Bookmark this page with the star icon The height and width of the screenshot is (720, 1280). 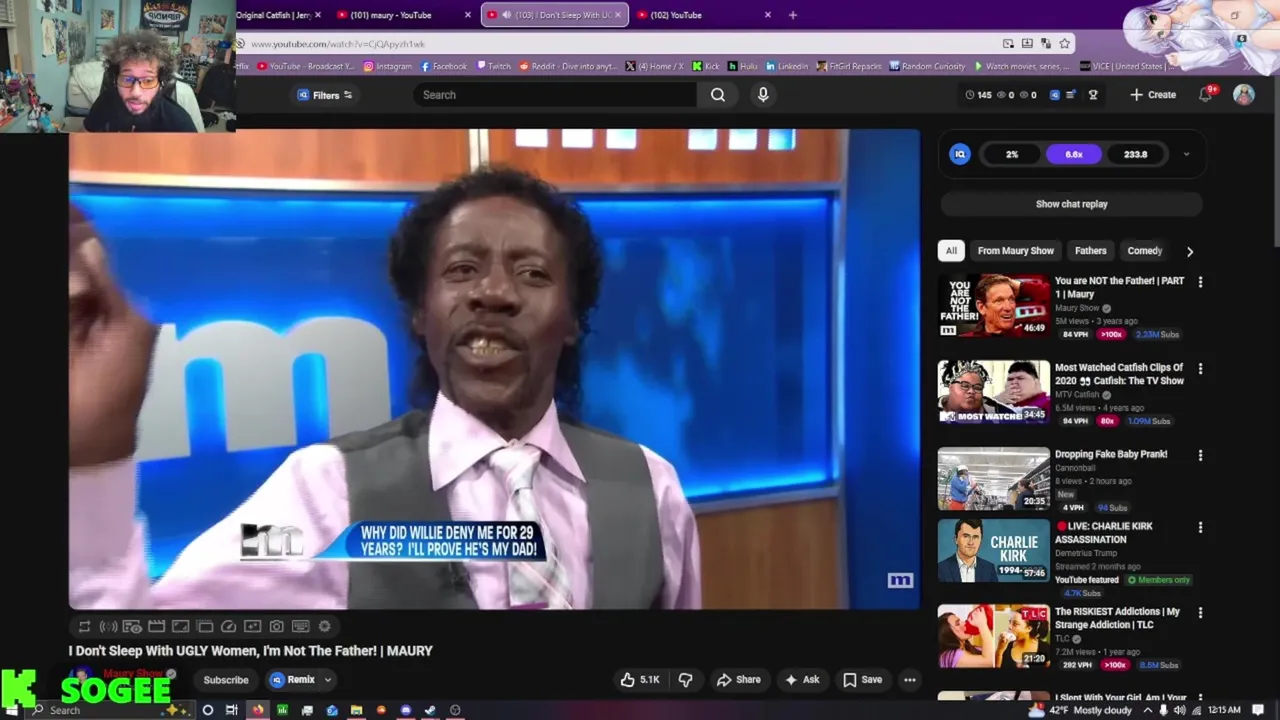click(x=1065, y=44)
